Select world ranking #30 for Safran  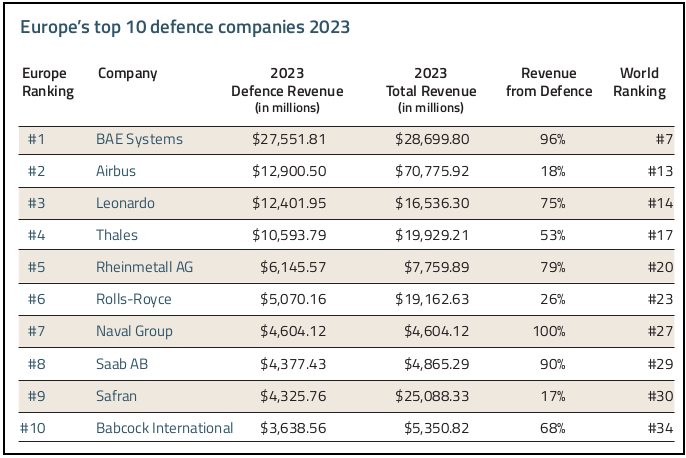[661, 396]
